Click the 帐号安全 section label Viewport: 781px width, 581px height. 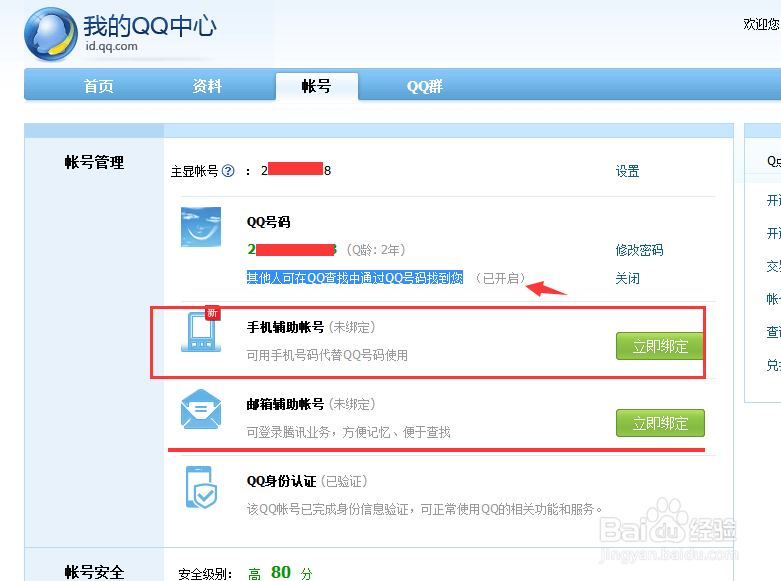coord(94,572)
